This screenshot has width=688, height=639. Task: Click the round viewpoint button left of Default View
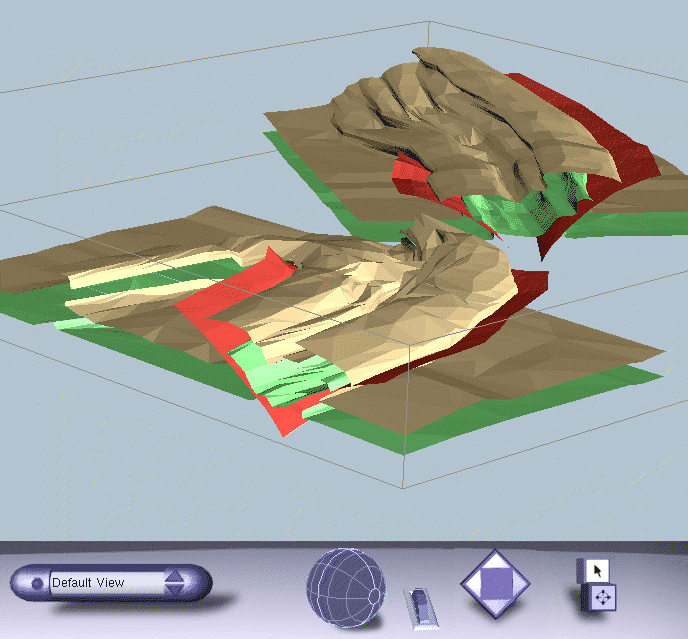tap(37, 583)
